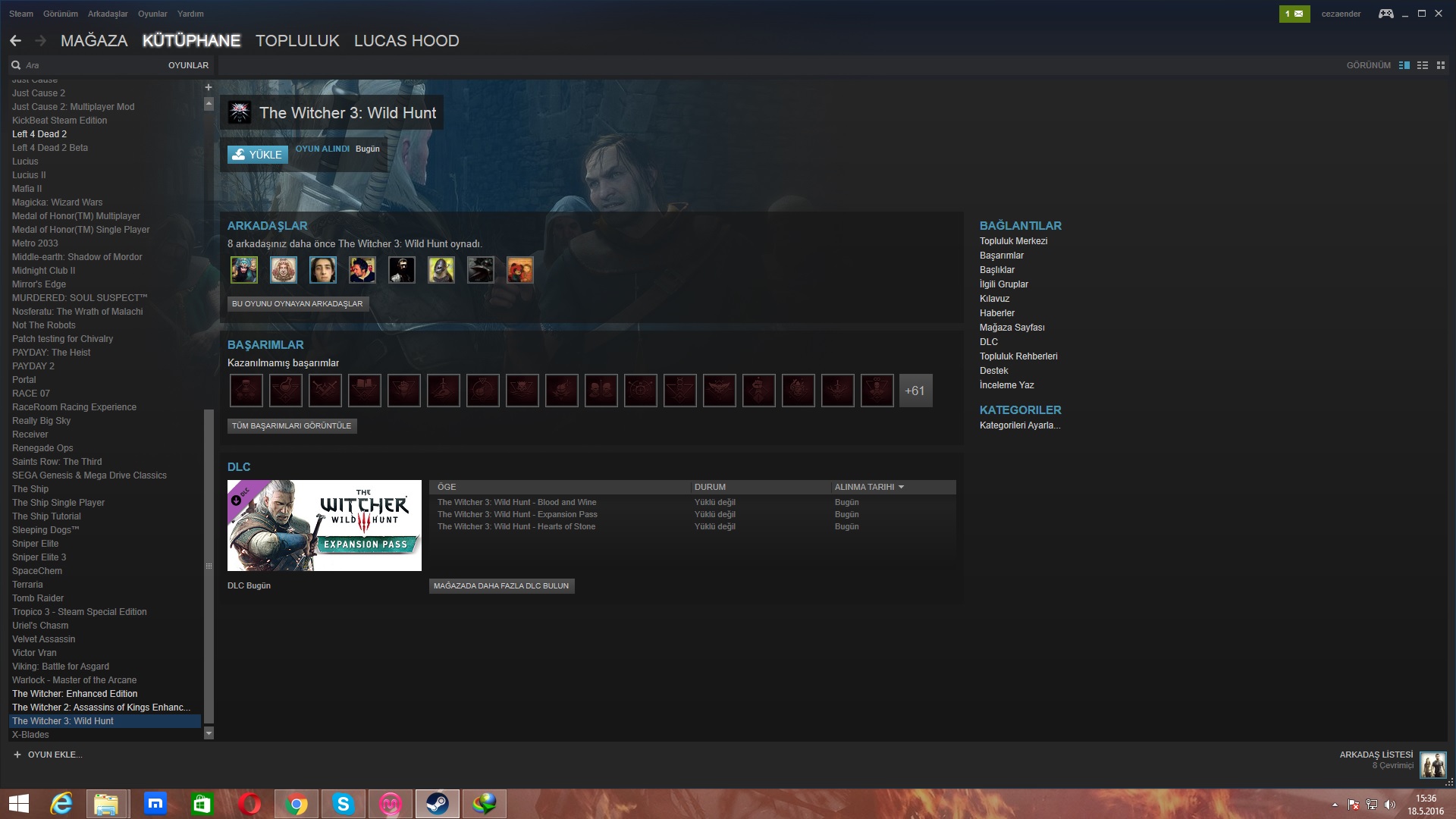The width and height of the screenshot is (1456, 819).
Task: Click the Maxthon taskbar icon
Action: (x=155, y=804)
